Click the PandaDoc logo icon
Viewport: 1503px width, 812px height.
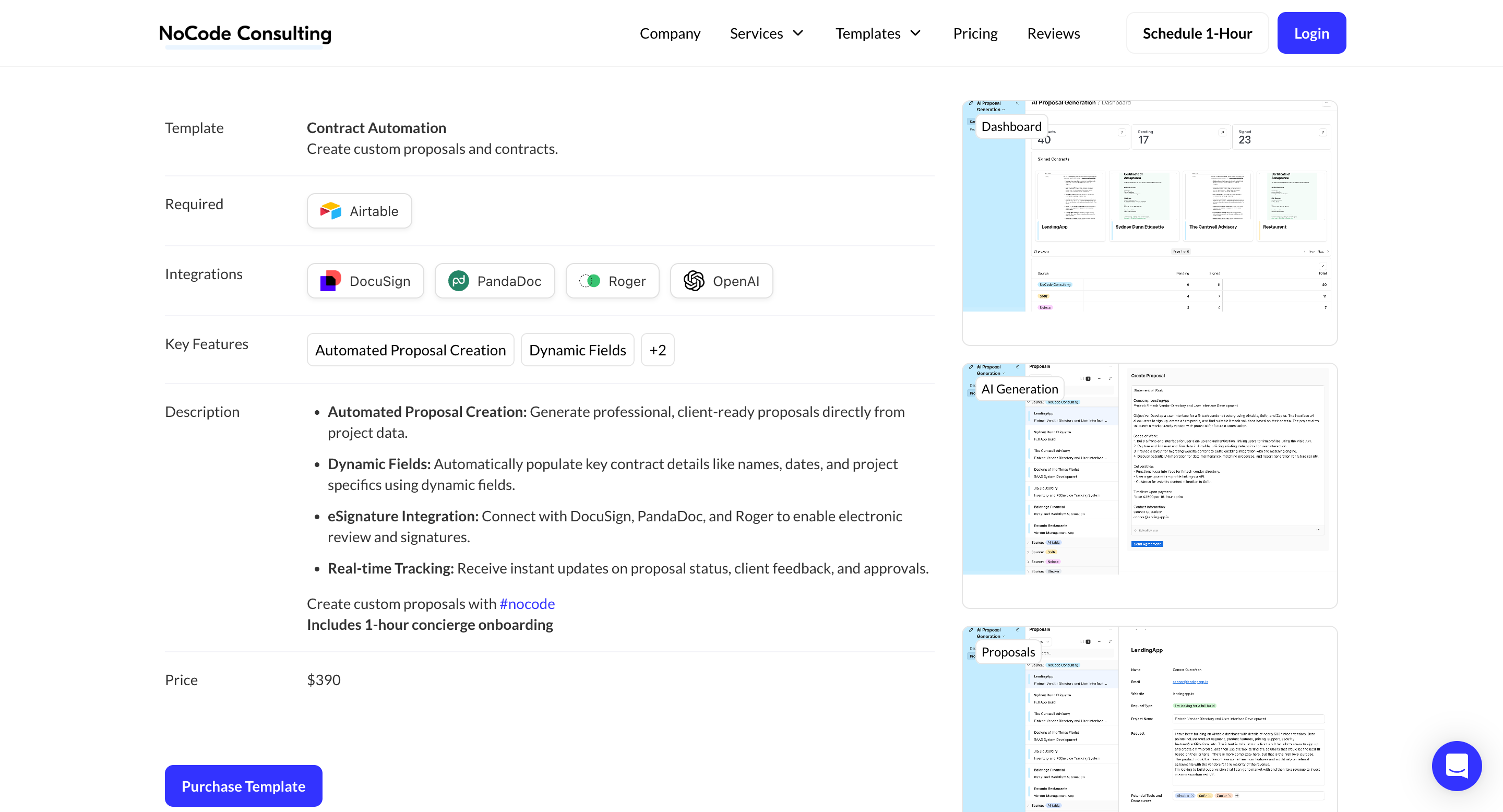click(x=459, y=281)
